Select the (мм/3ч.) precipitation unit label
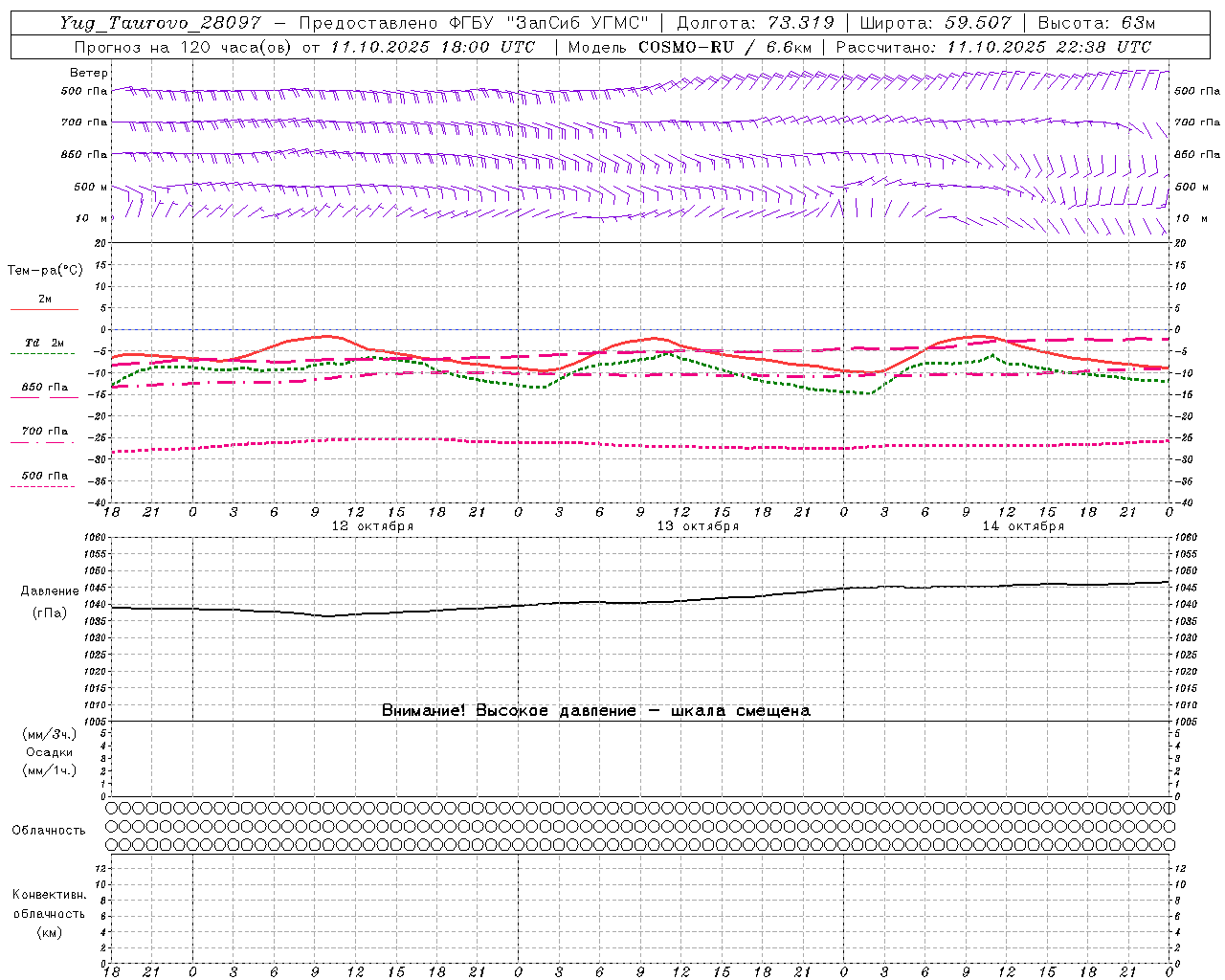The height and width of the screenshot is (980, 1225). 50,734
